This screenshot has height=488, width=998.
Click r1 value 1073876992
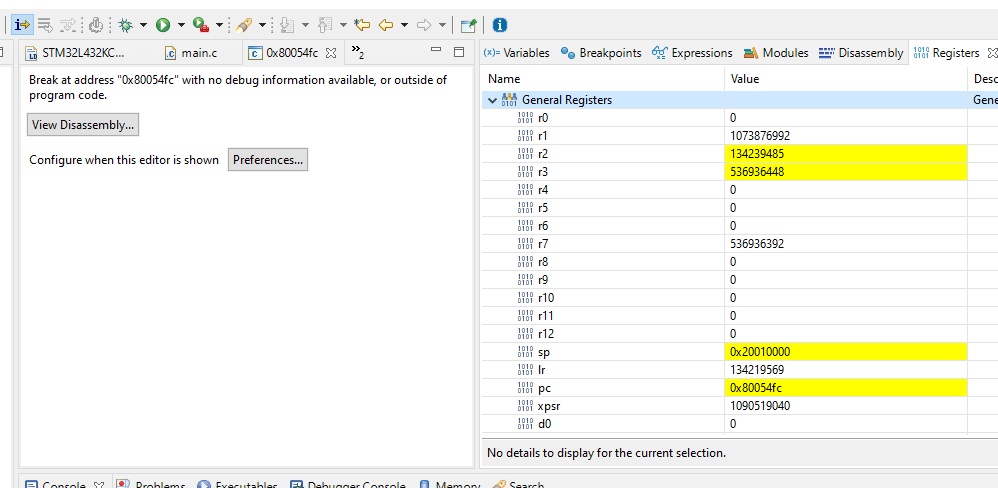(760, 136)
